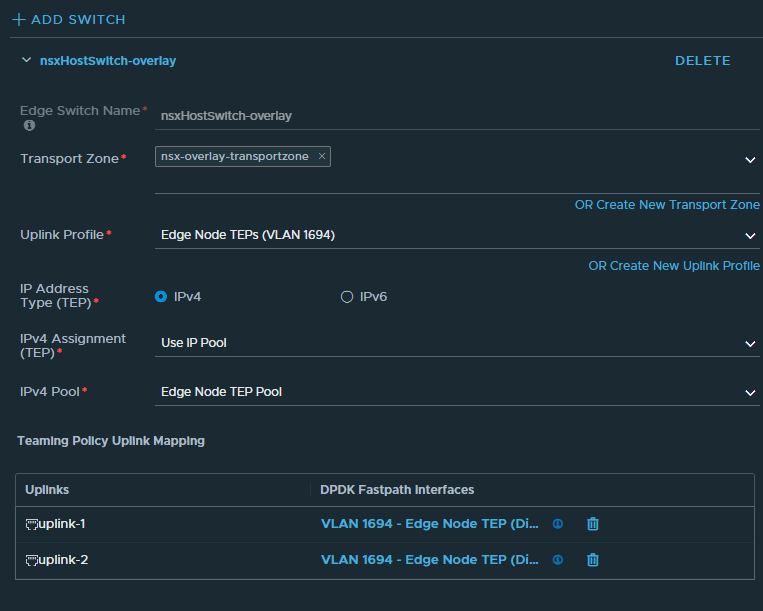763x611 pixels.
Task: Delete the nsxHostSwitch-overlay switch
Action: [x=702, y=61]
